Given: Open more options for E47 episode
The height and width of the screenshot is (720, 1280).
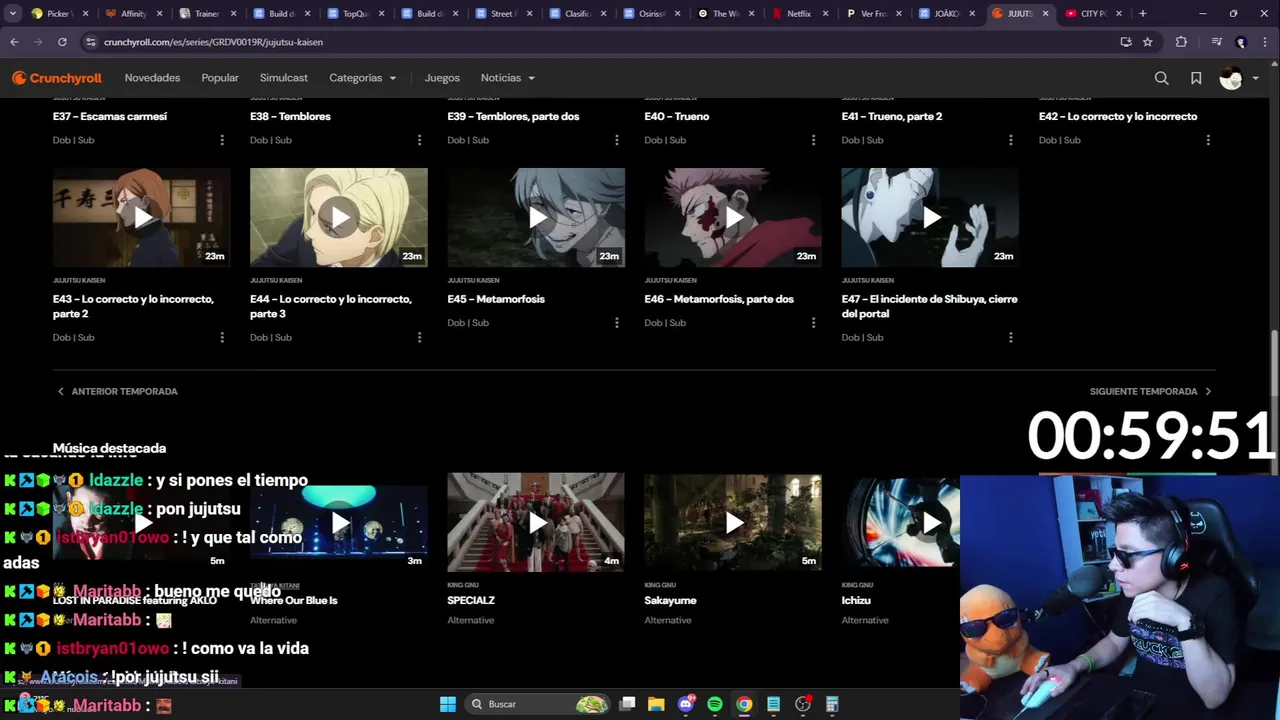Looking at the screenshot, I should (1010, 337).
